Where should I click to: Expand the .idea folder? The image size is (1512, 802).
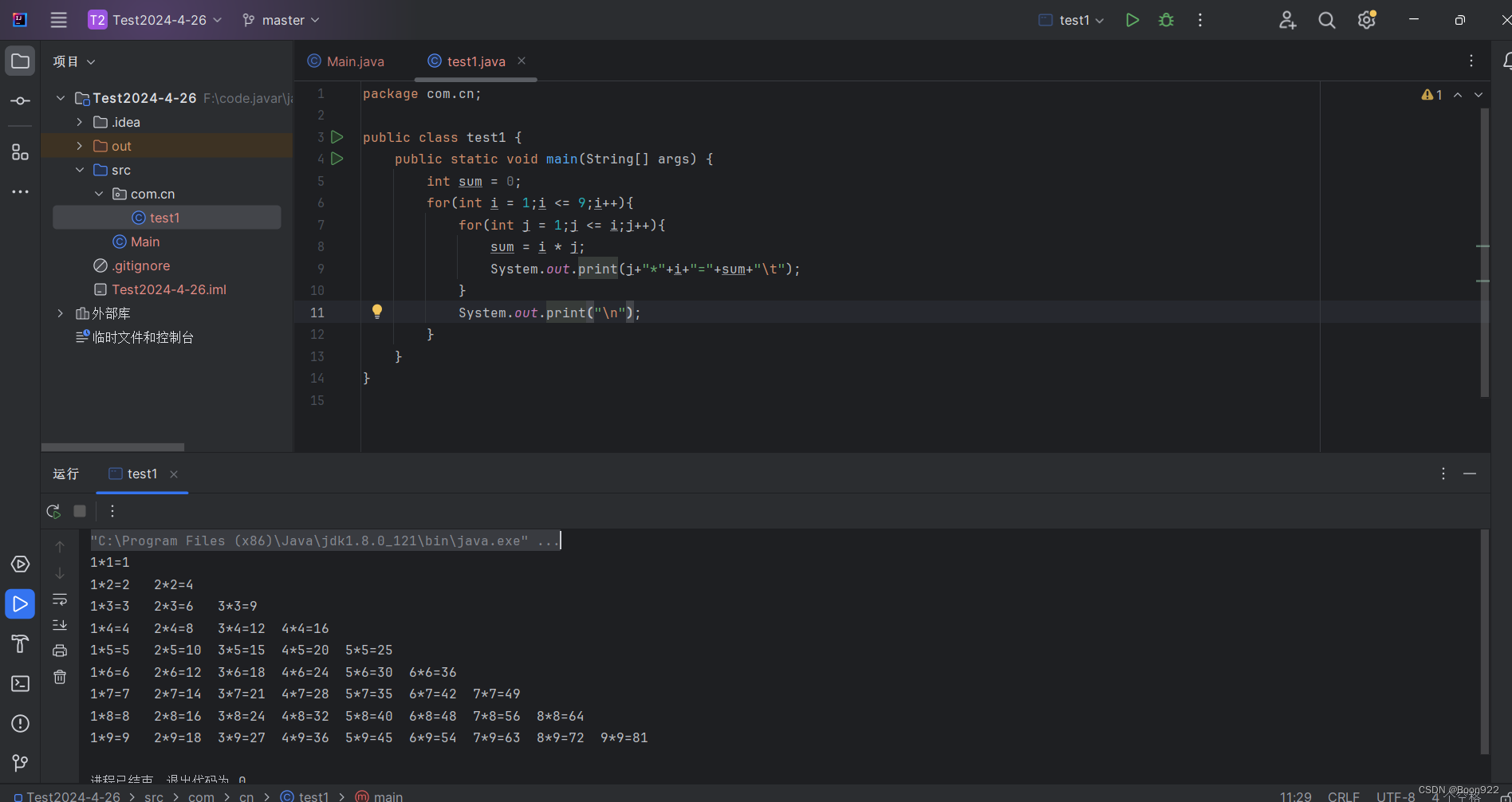[x=80, y=122]
